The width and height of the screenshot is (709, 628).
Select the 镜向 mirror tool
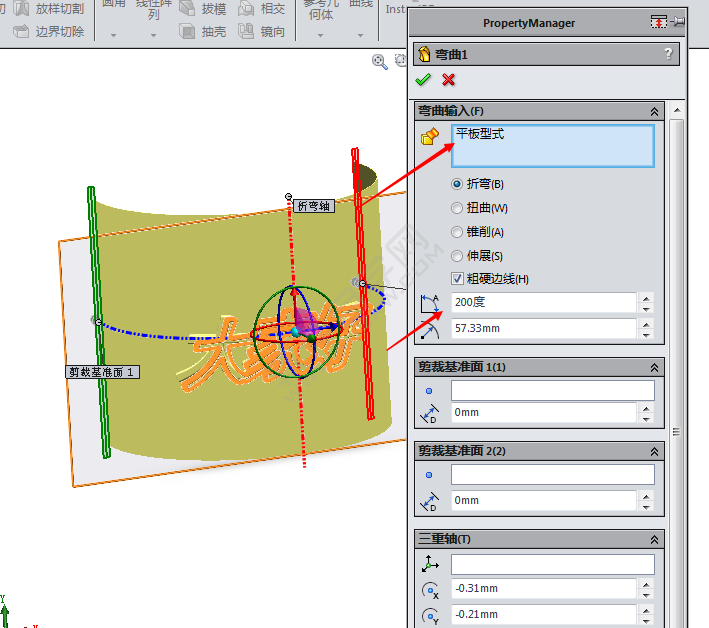click(x=261, y=32)
